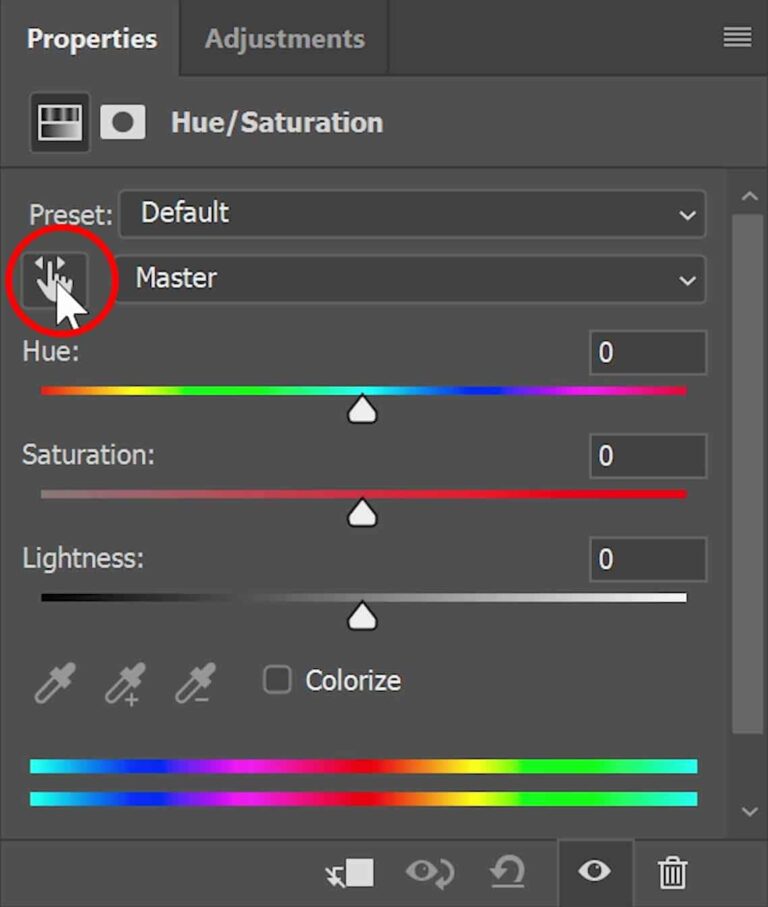The height and width of the screenshot is (907, 768).
Task: Choose the Add to Sample eyedropper
Action: (x=122, y=685)
